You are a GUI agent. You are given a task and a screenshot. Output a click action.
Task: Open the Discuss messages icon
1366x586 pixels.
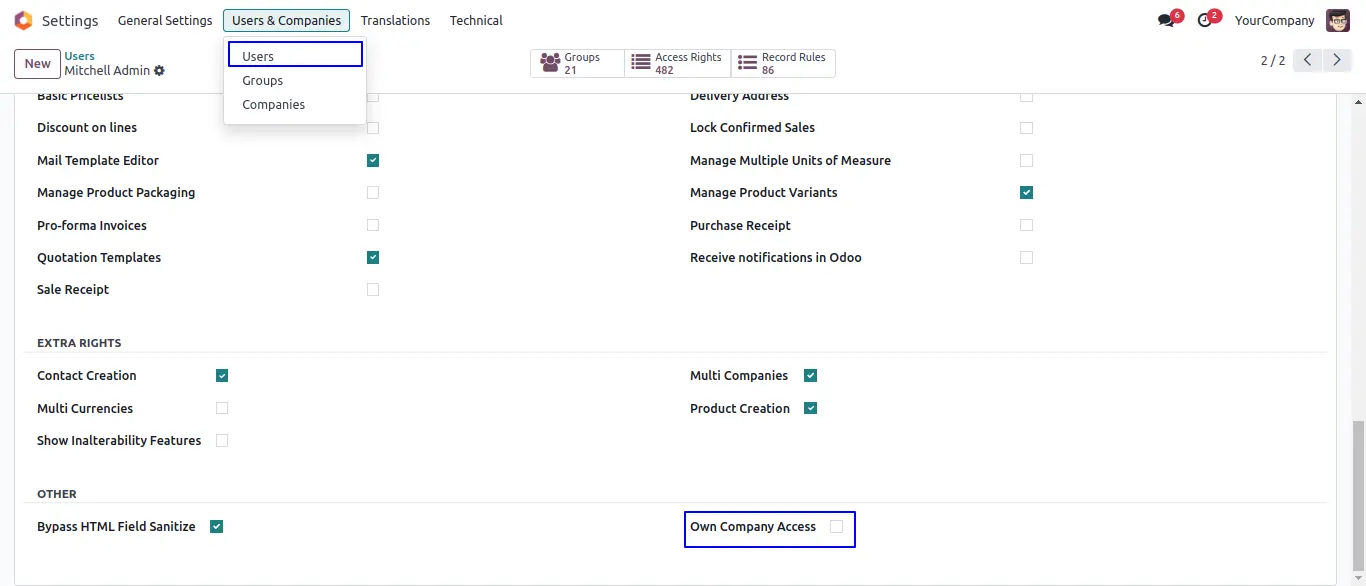point(1166,21)
